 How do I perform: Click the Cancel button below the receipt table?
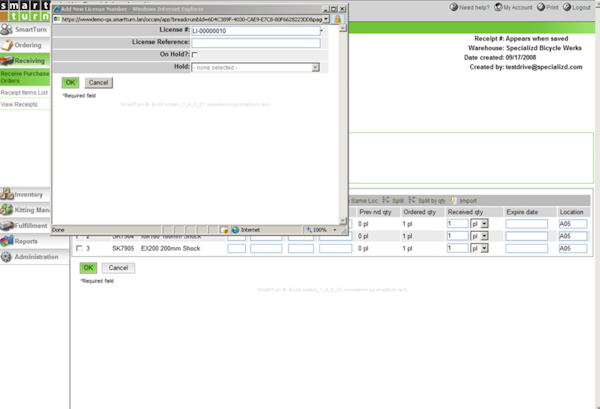118,268
